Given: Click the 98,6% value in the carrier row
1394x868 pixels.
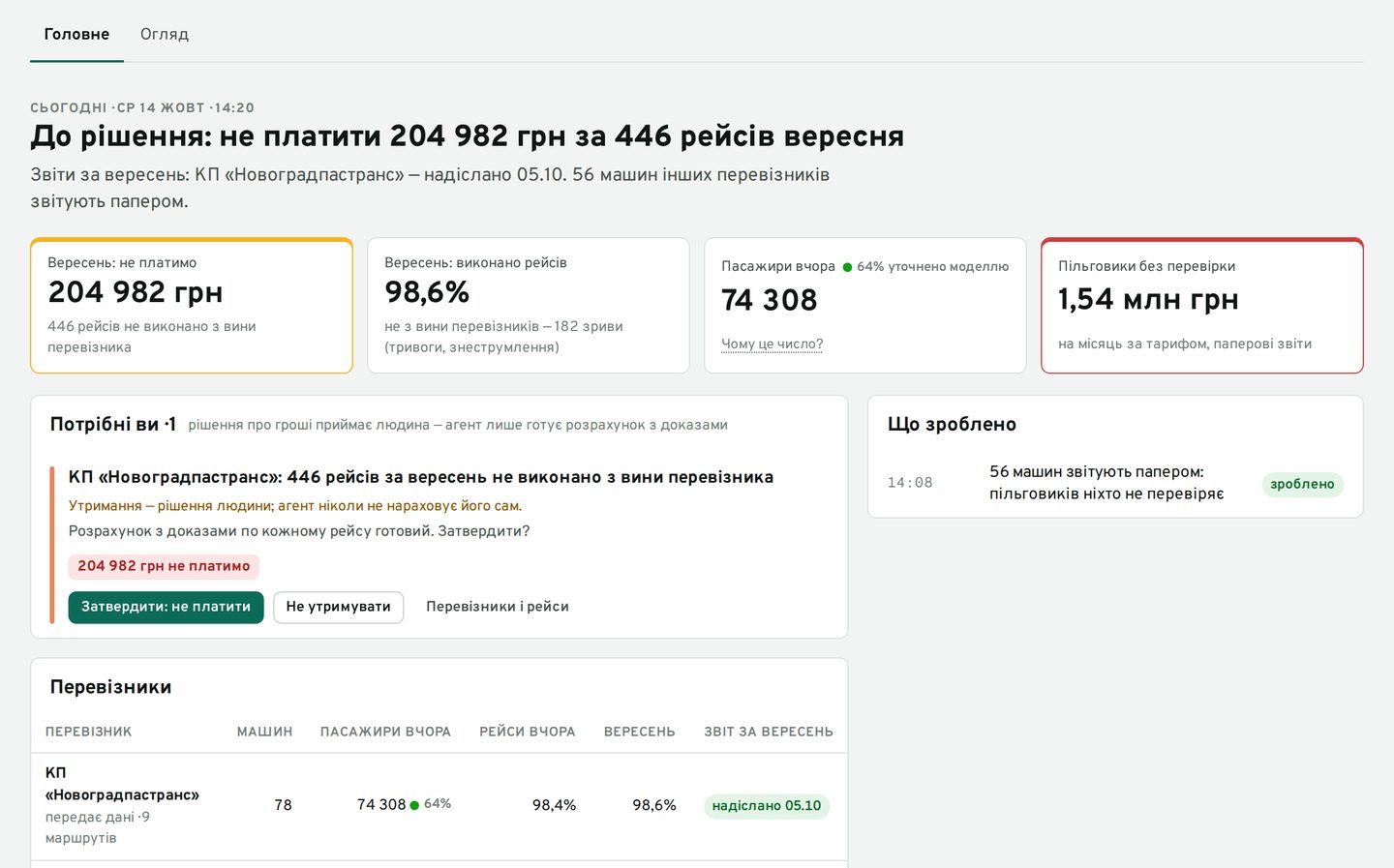Looking at the screenshot, I should (654, 805).
